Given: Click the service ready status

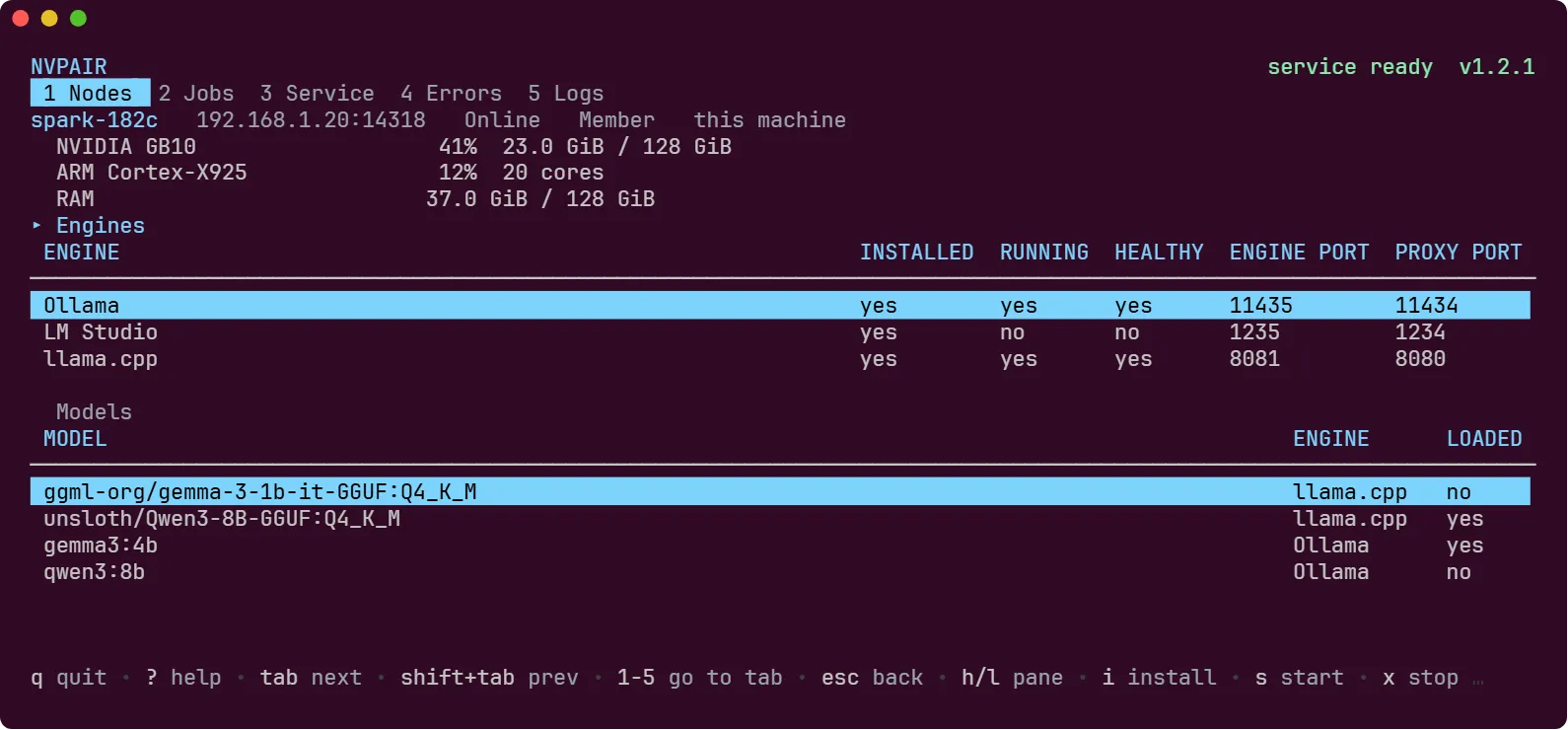Looking at the screenshot, I should [1350, 66].
